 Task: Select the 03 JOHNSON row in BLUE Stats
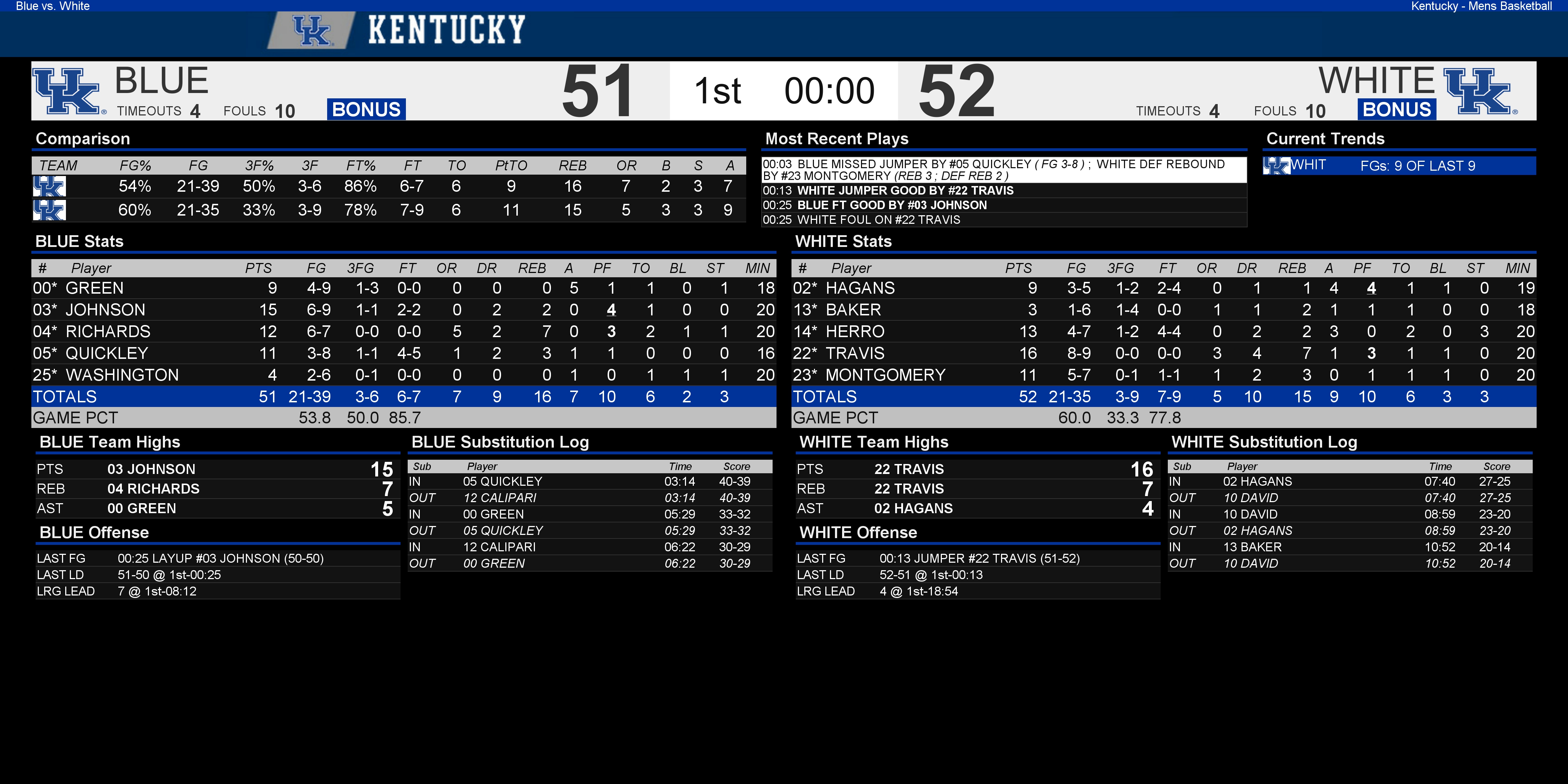(403, 310)
